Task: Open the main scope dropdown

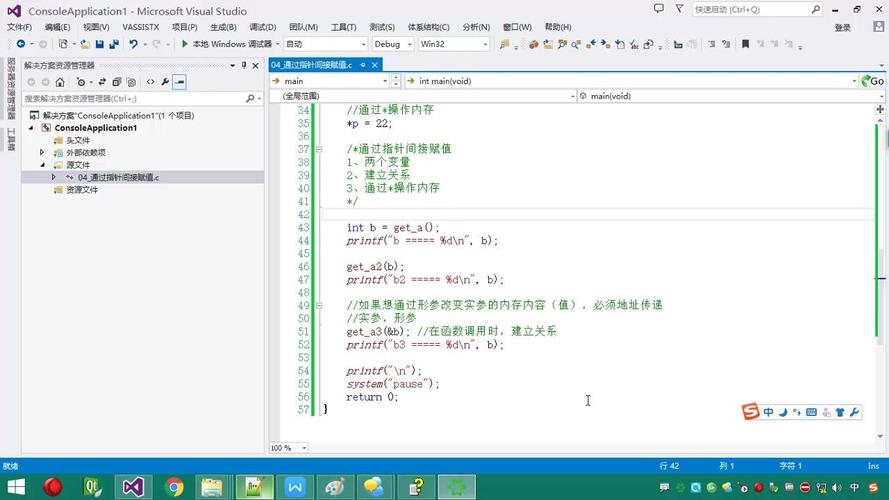Action: pyautogui.click(x=329, y=81)
